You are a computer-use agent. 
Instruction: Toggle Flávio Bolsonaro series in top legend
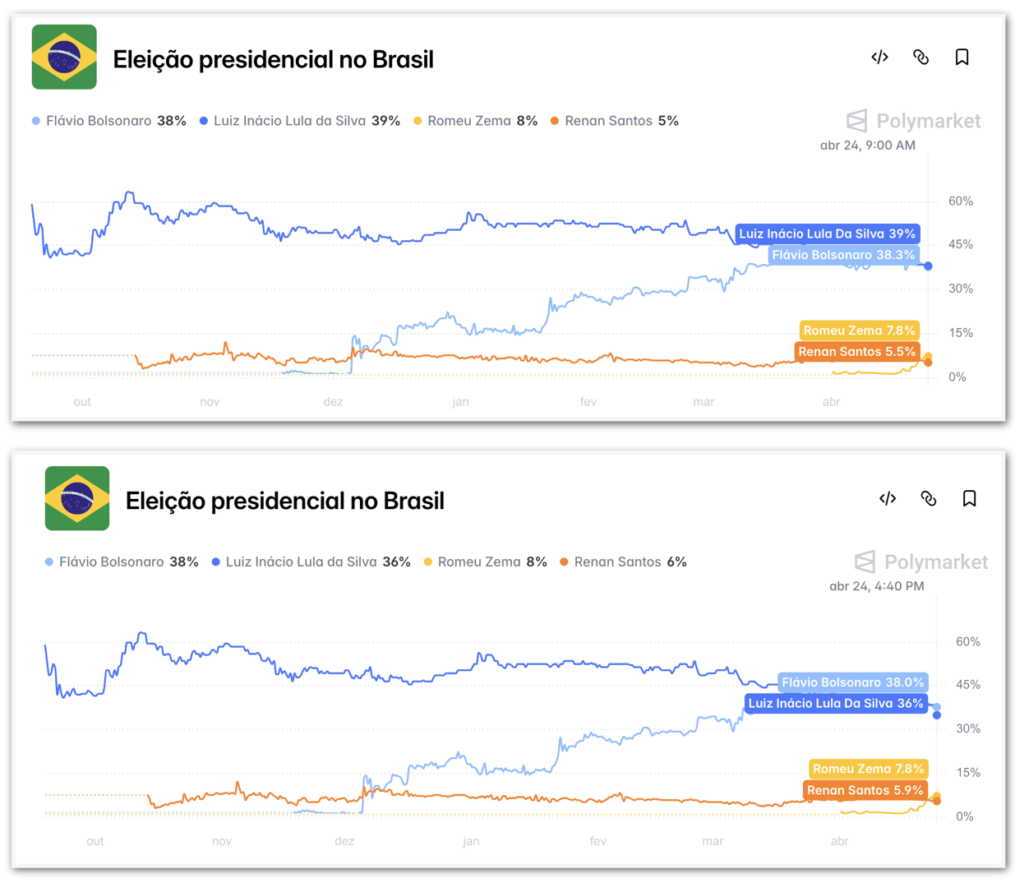point(109,121)
